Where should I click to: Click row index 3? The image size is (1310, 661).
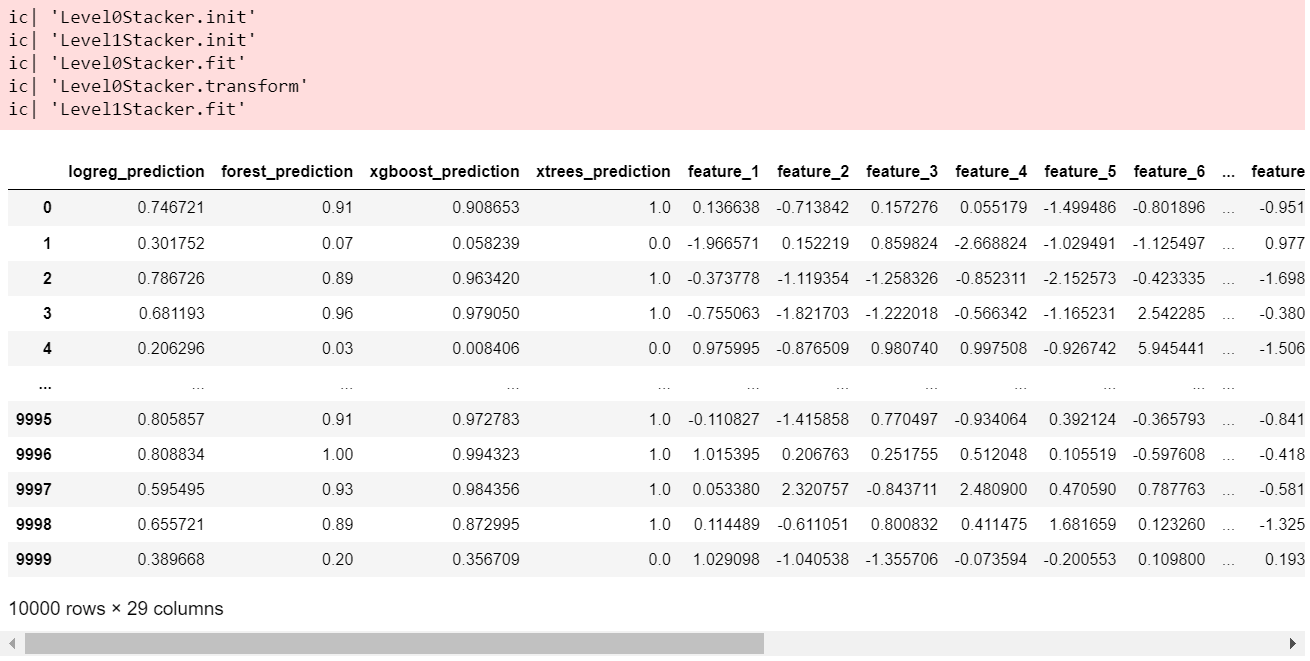pos(47,313)
